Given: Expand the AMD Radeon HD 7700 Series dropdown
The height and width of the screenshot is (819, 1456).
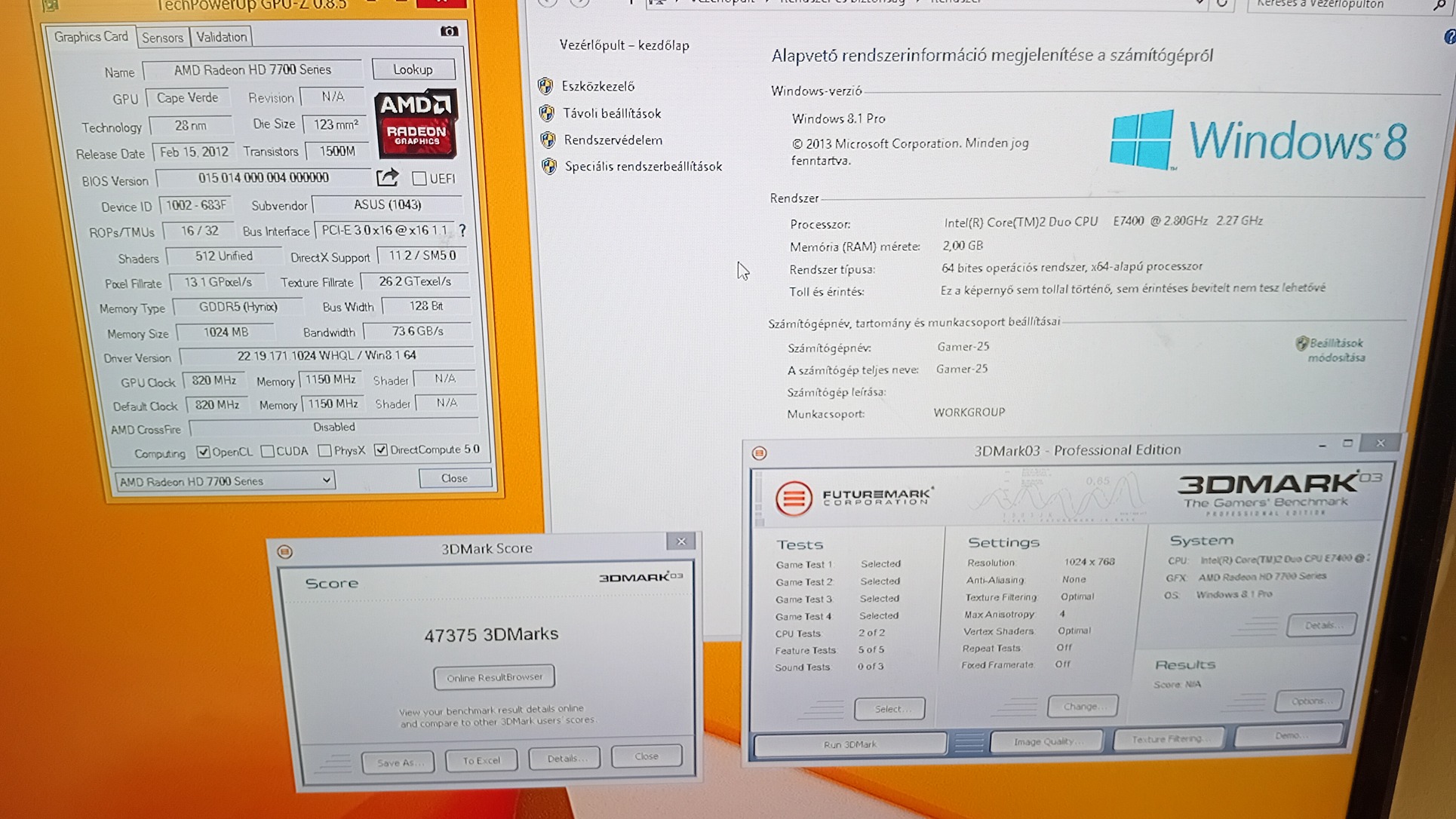Looking at the screenshot, I should click(x=326, y=480).
